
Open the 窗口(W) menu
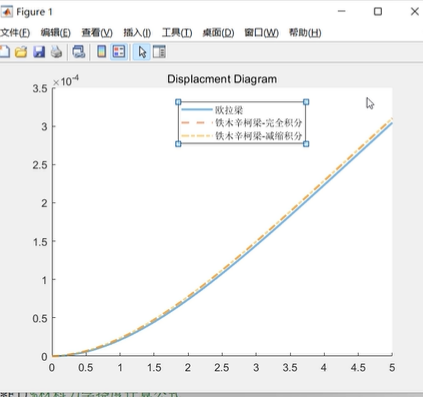click(x=262, y=33)
